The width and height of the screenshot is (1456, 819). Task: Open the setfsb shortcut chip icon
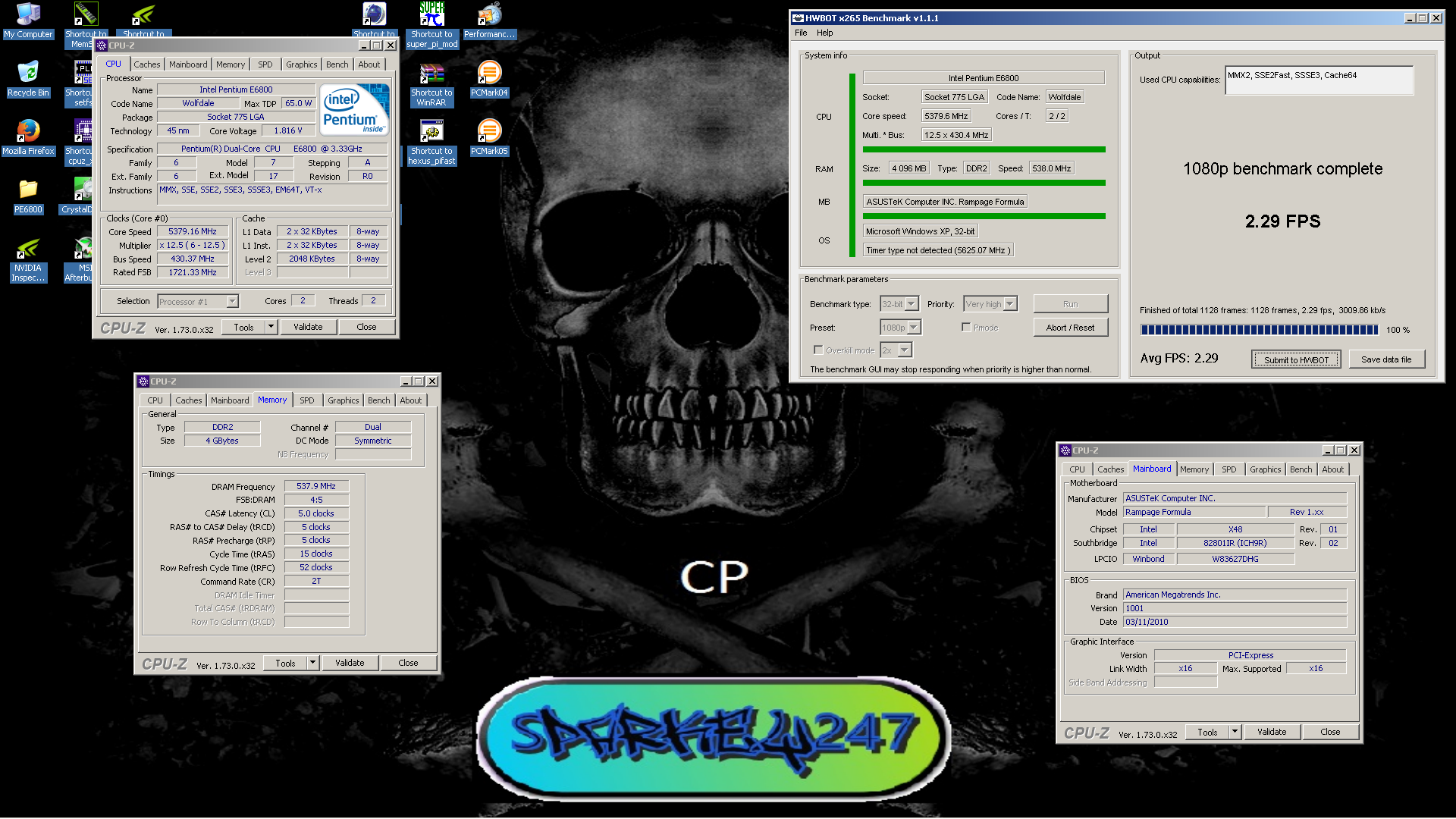point(82,83)
